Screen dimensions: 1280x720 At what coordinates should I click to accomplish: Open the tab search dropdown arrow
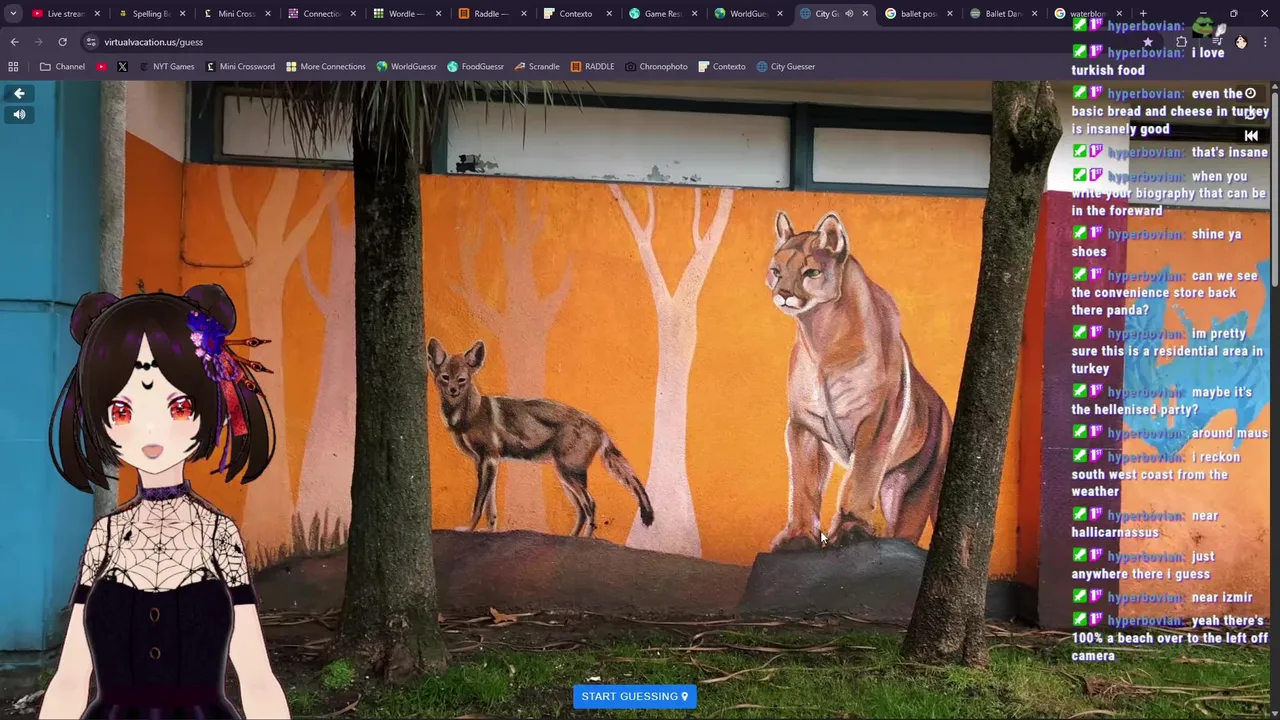(x=13, y=14)
